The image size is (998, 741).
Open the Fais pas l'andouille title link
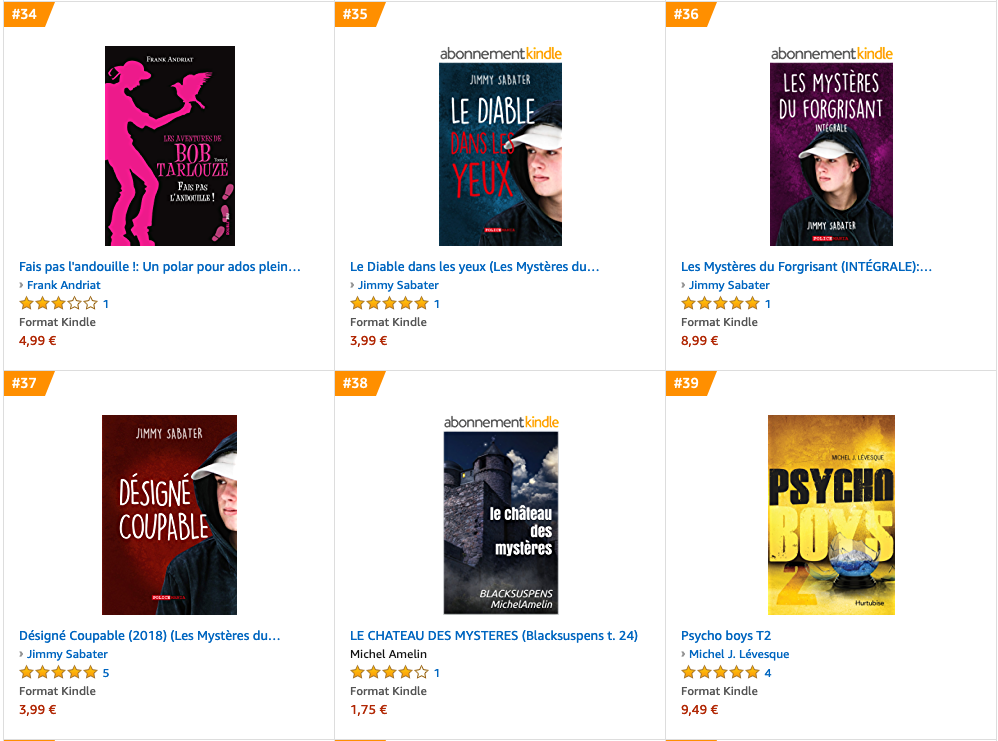160,267
